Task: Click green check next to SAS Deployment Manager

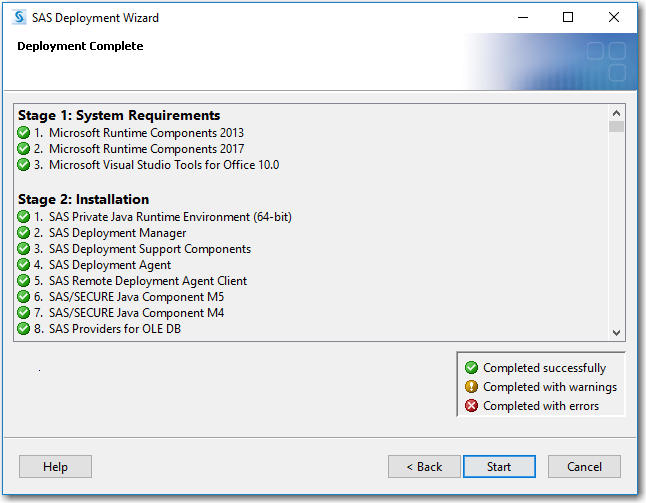Action: click(x=24, y=233)
